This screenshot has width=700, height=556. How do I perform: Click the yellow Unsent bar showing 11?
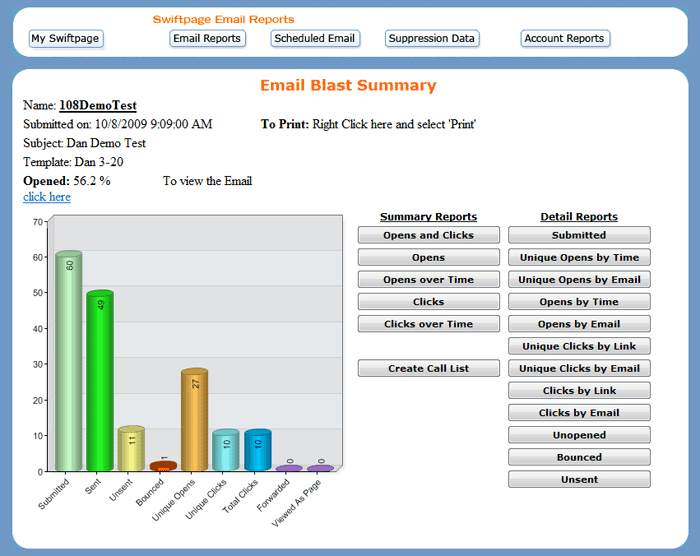[131, 448]
